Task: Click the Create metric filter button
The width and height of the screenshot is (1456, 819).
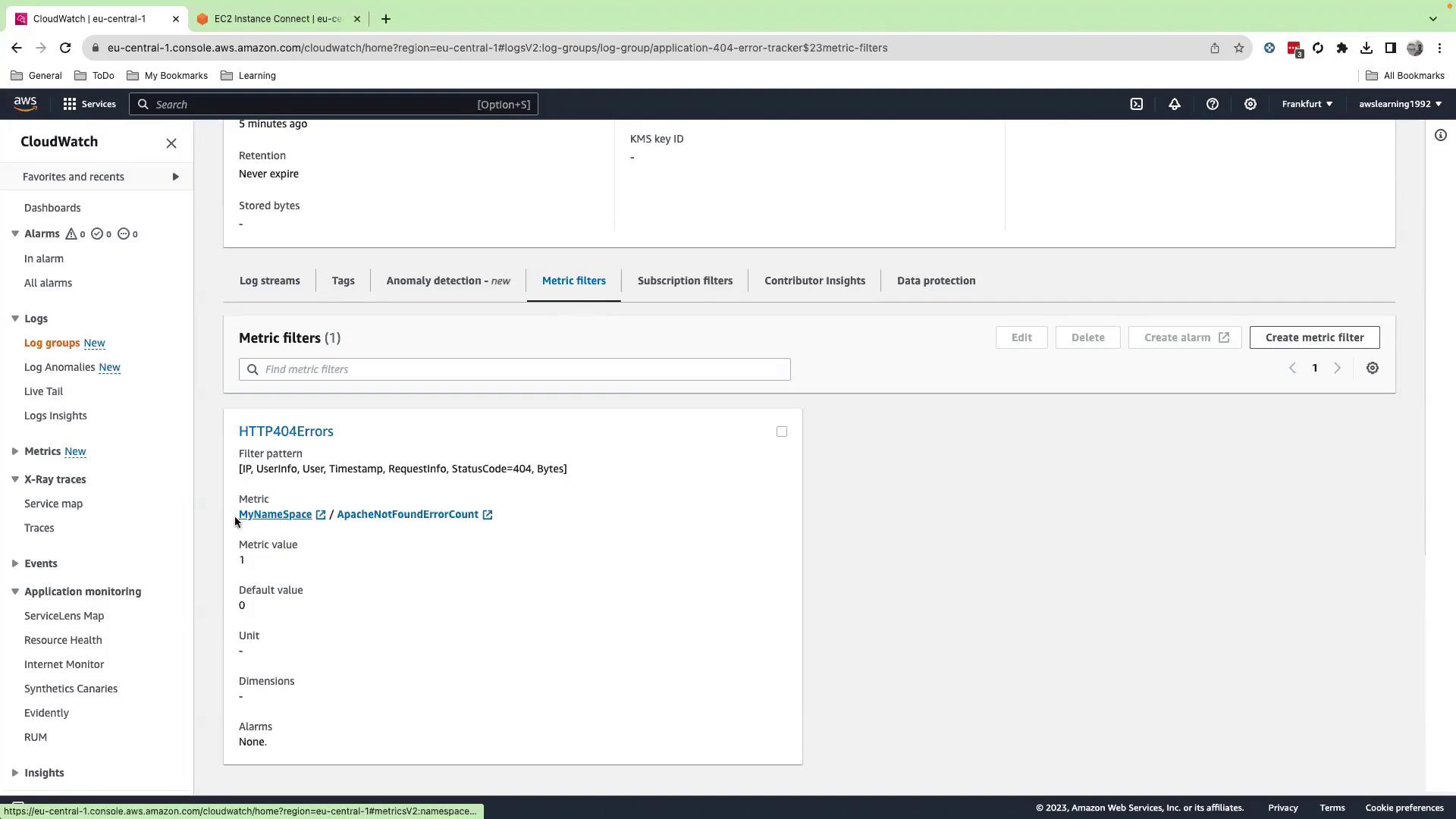Action: 1313,337
